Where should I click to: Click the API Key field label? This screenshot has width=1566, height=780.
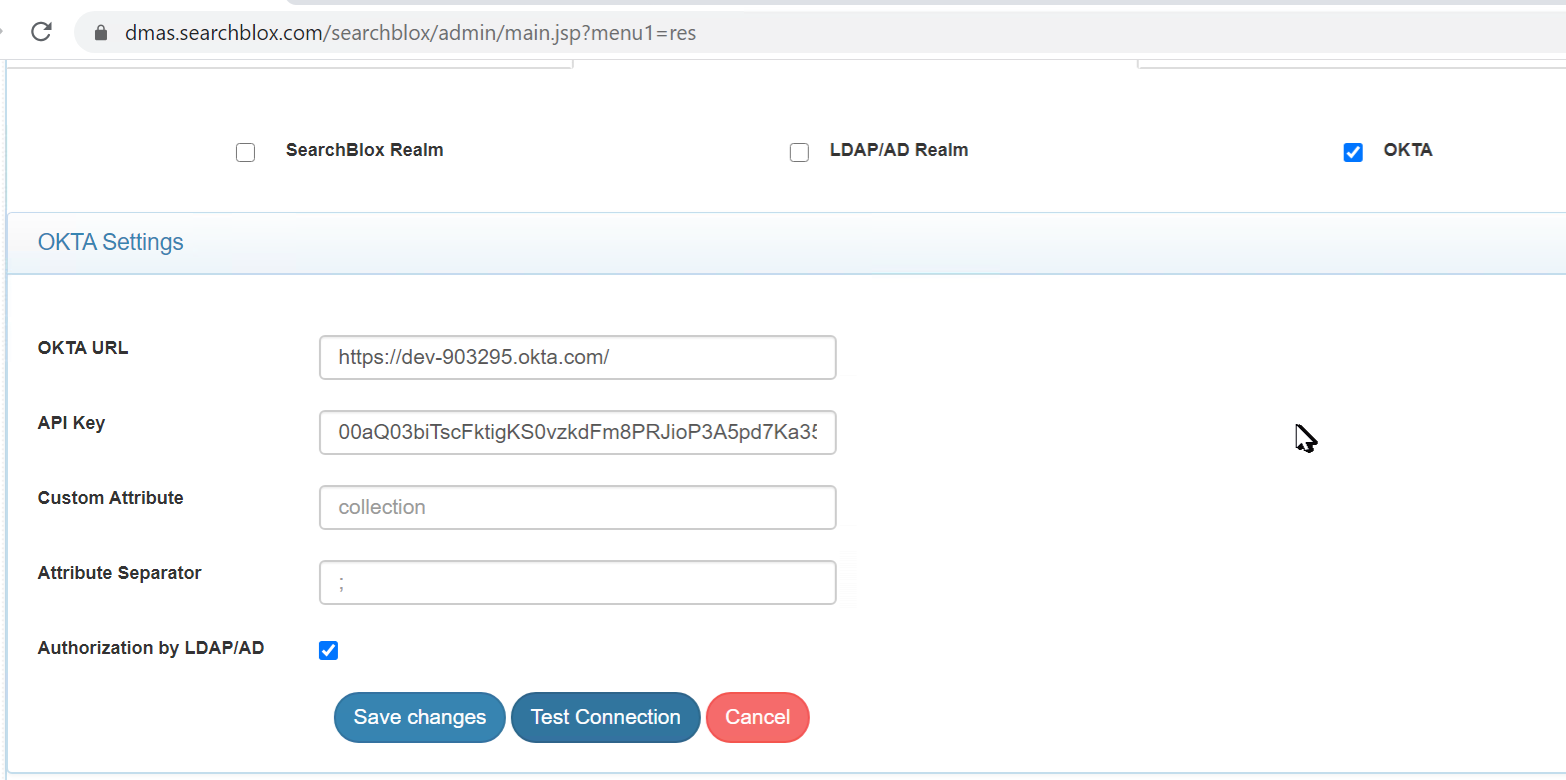(x=71, y=423)
